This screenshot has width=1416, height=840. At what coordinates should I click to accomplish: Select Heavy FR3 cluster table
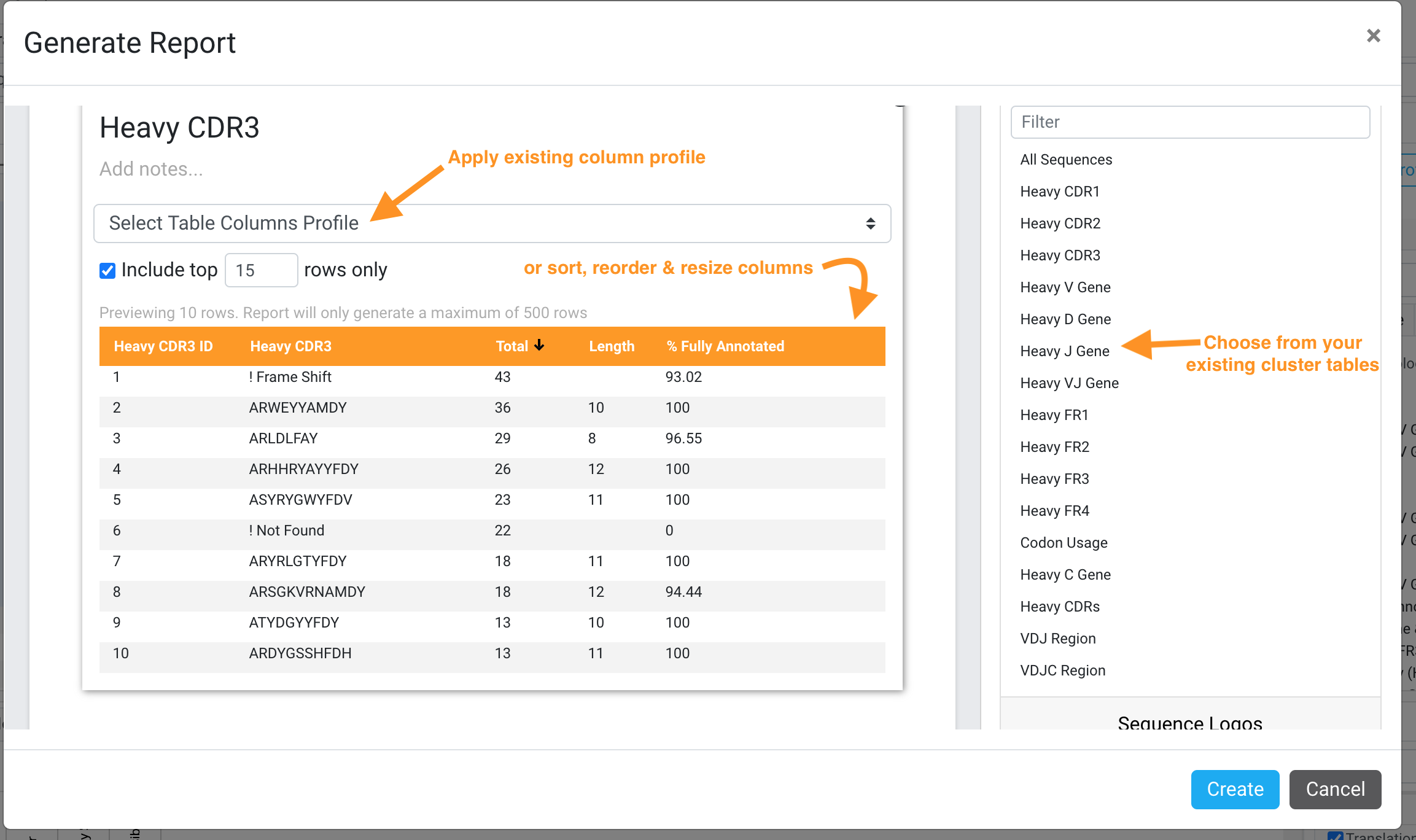[1054, 479]
